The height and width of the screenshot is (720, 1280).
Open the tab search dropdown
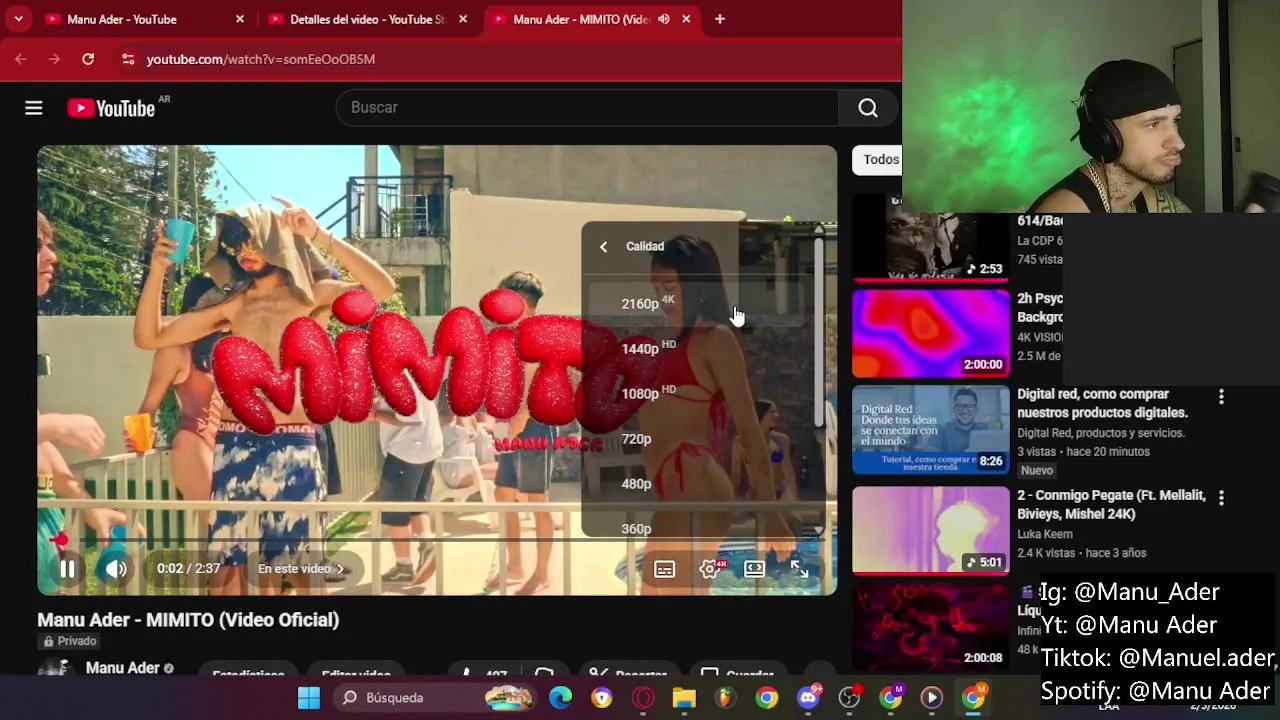pyautogui.click(x=18, y=19)
